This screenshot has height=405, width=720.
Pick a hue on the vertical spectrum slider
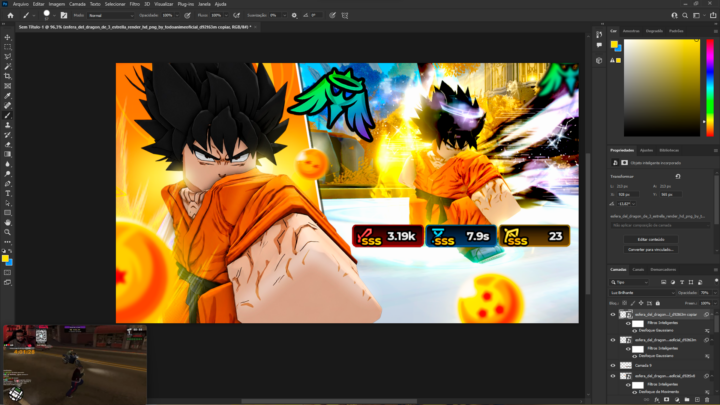click(710, 88)
